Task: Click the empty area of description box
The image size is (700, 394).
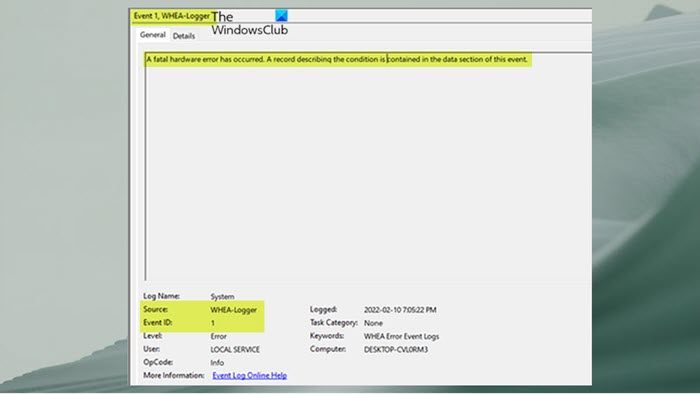Action: pyautogui.click(x=368, y=174)
